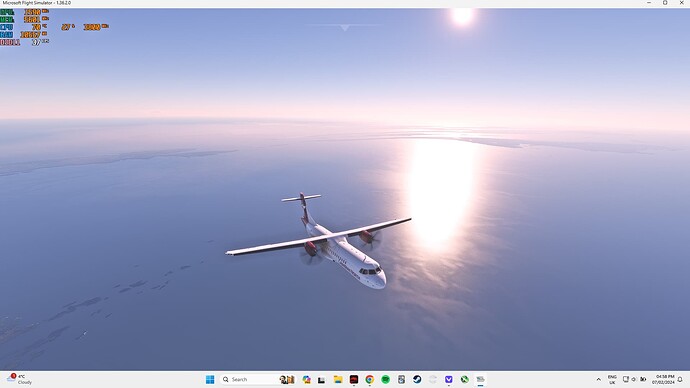The image size is (690, 388).
Task: Show hidden system tray icons
Action: pos(598,379)
